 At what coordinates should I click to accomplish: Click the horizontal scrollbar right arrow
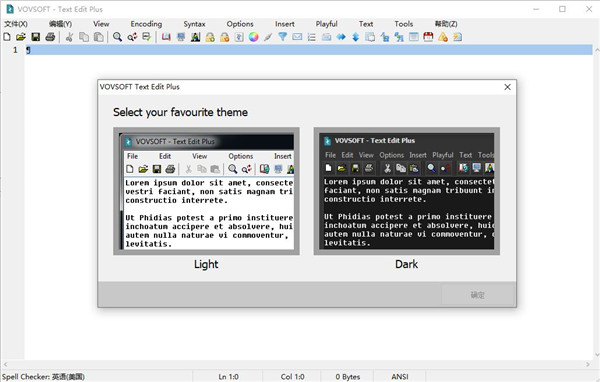(588, 364)
